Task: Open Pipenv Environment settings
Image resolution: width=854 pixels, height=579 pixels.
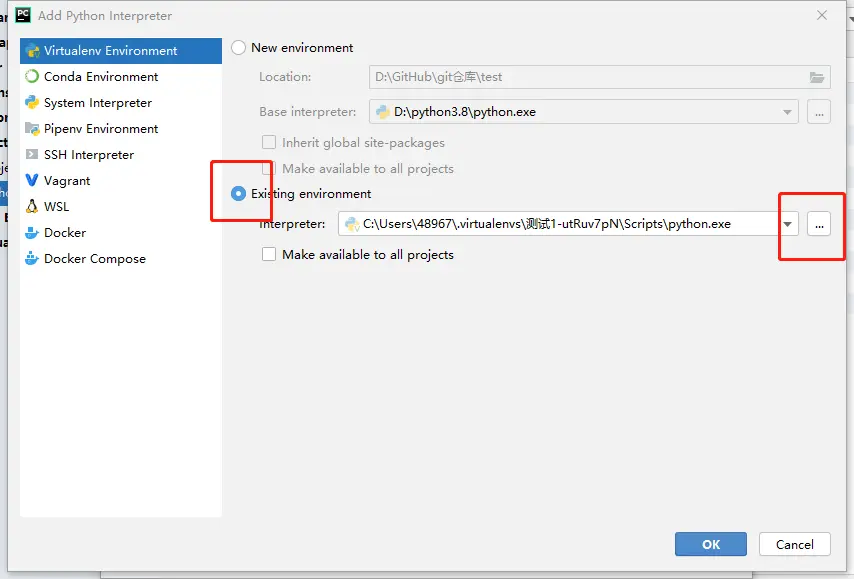Action: pos(121,129)
